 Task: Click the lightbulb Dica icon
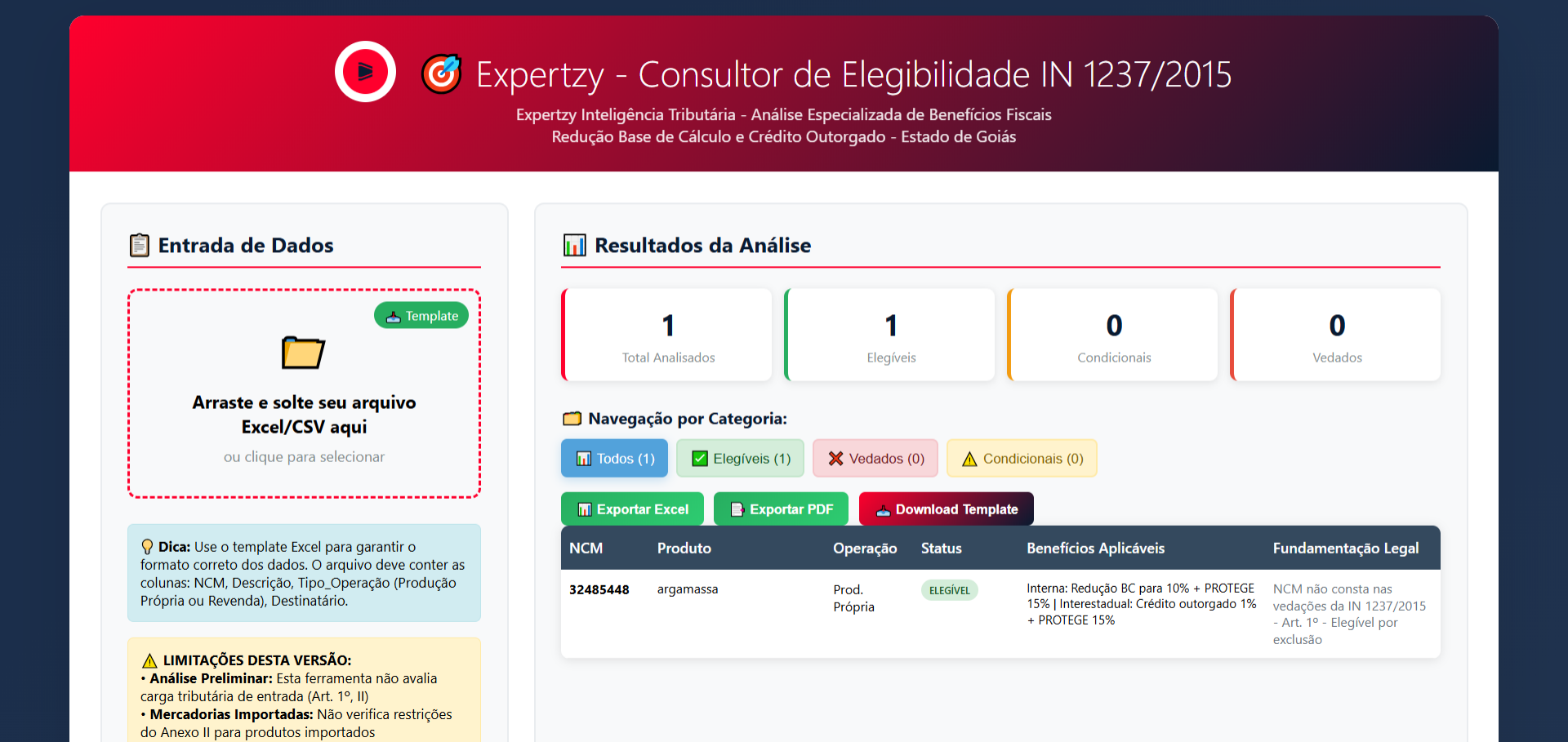[x=147, y=547]
